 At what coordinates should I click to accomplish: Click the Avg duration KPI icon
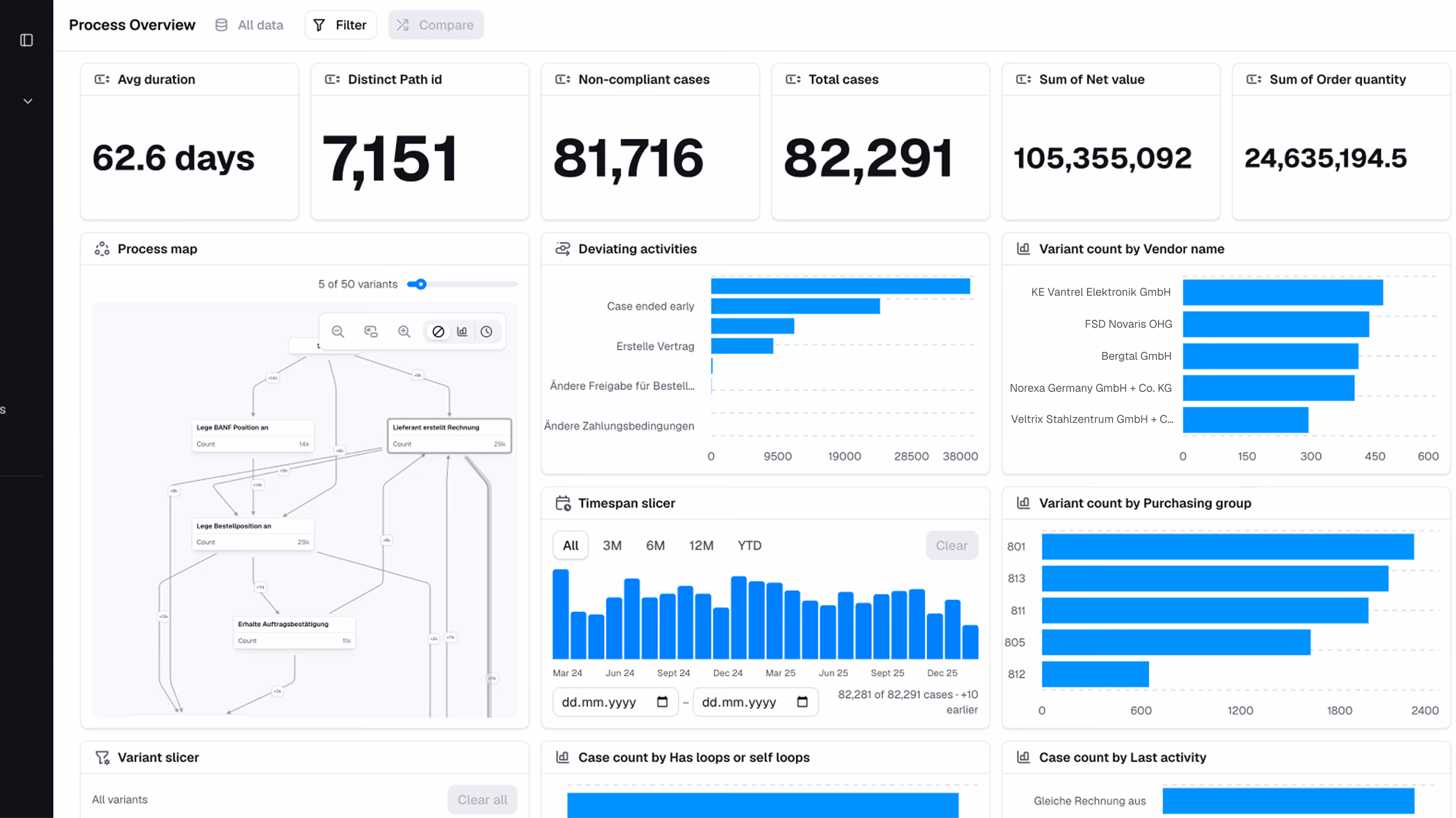(x=102, y=79)
